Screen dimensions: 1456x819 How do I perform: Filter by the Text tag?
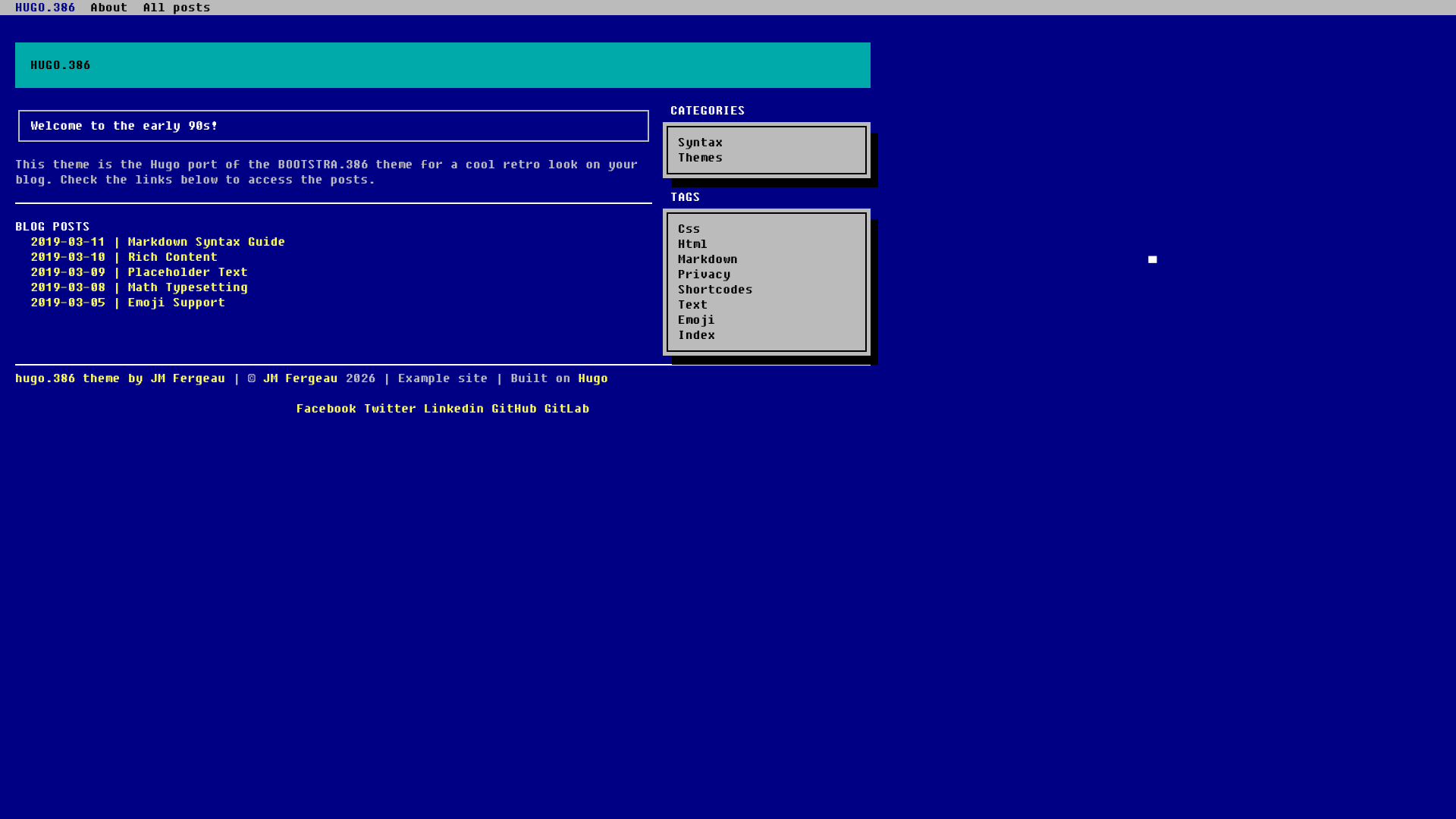[x=692, y=305]
